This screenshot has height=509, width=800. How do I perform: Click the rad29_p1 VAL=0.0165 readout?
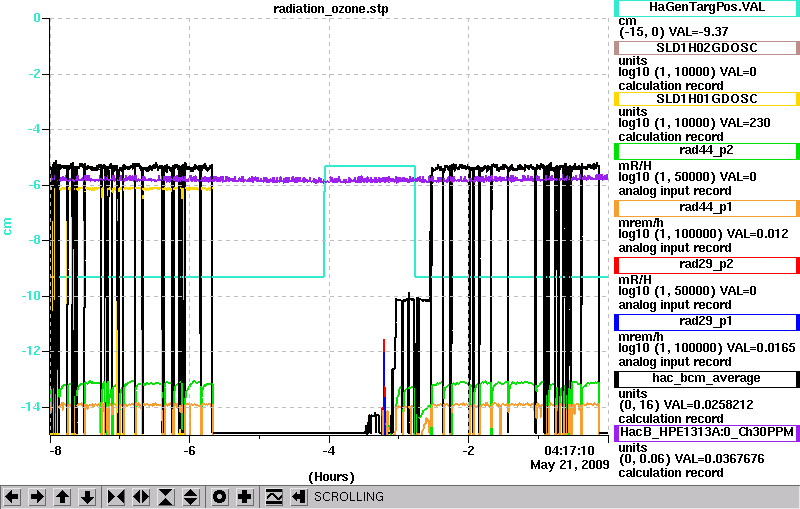tap(707, 348)
